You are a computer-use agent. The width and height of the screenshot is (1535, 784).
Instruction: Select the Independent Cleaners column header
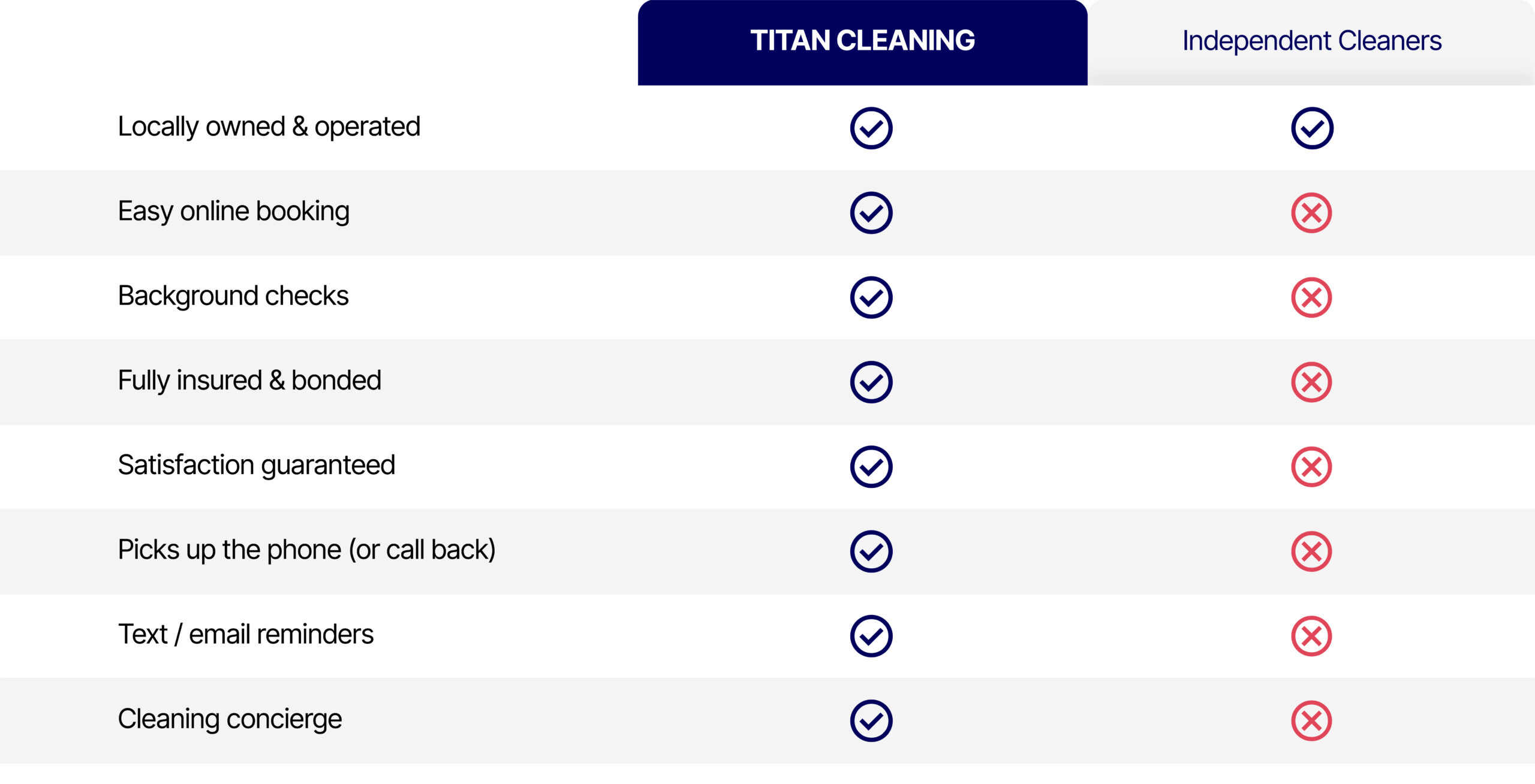coord(1311,41)
